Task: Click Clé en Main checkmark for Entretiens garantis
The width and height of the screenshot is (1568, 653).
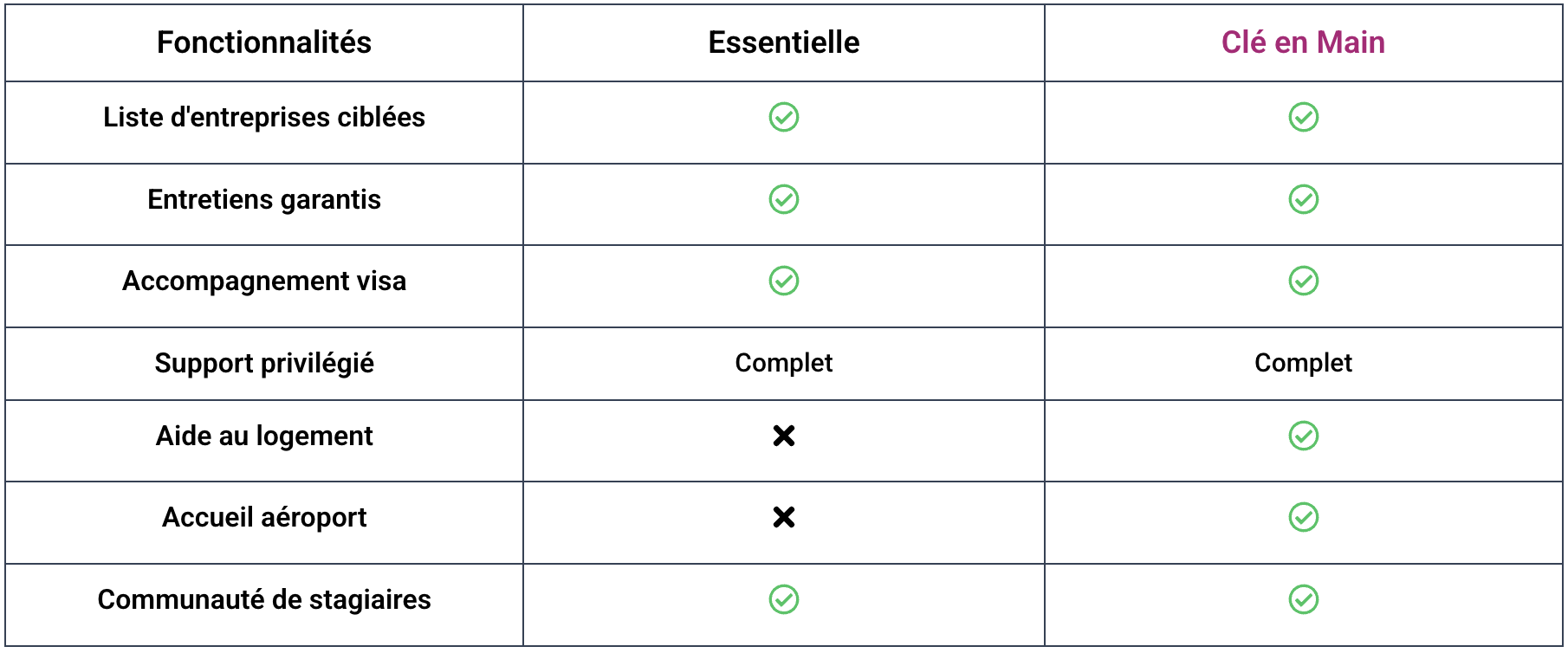Action: 1303,199
